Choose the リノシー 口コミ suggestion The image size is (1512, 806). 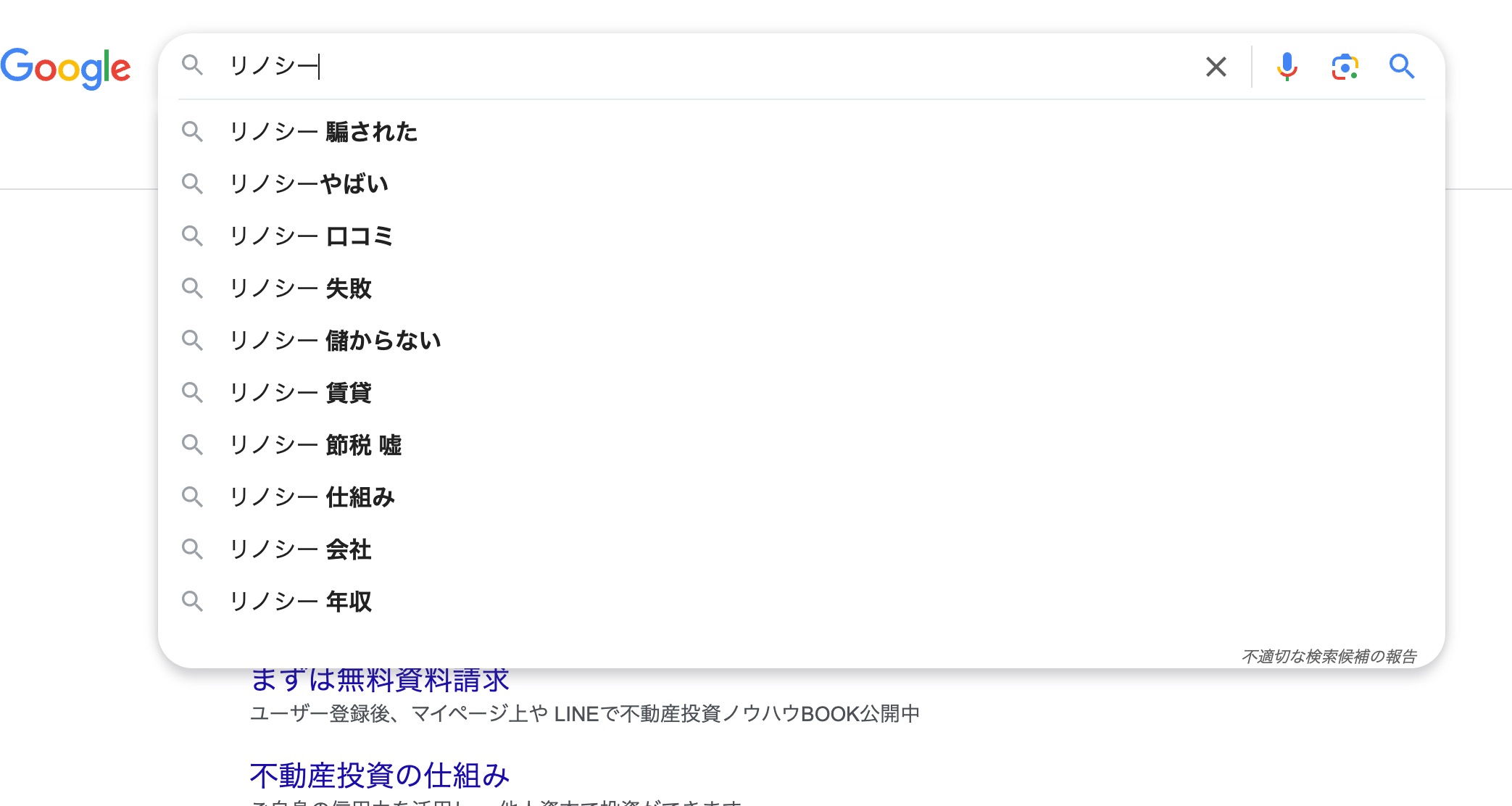point(312,236)
